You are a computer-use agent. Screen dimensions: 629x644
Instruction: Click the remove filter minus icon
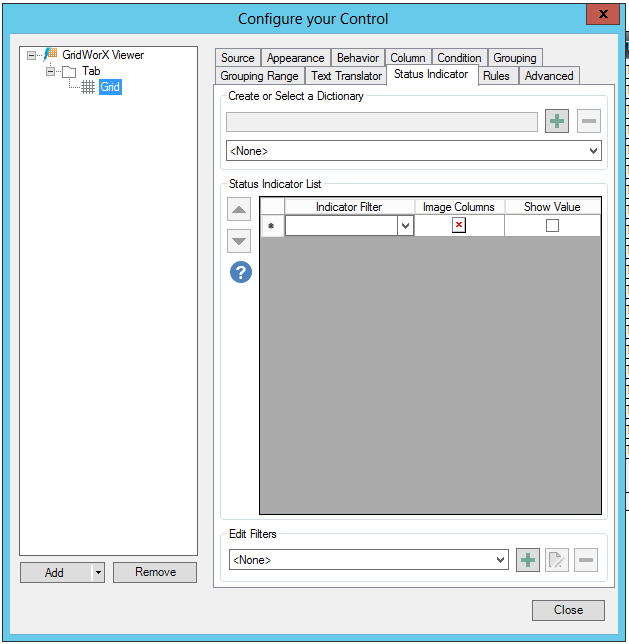coord(587,560)
